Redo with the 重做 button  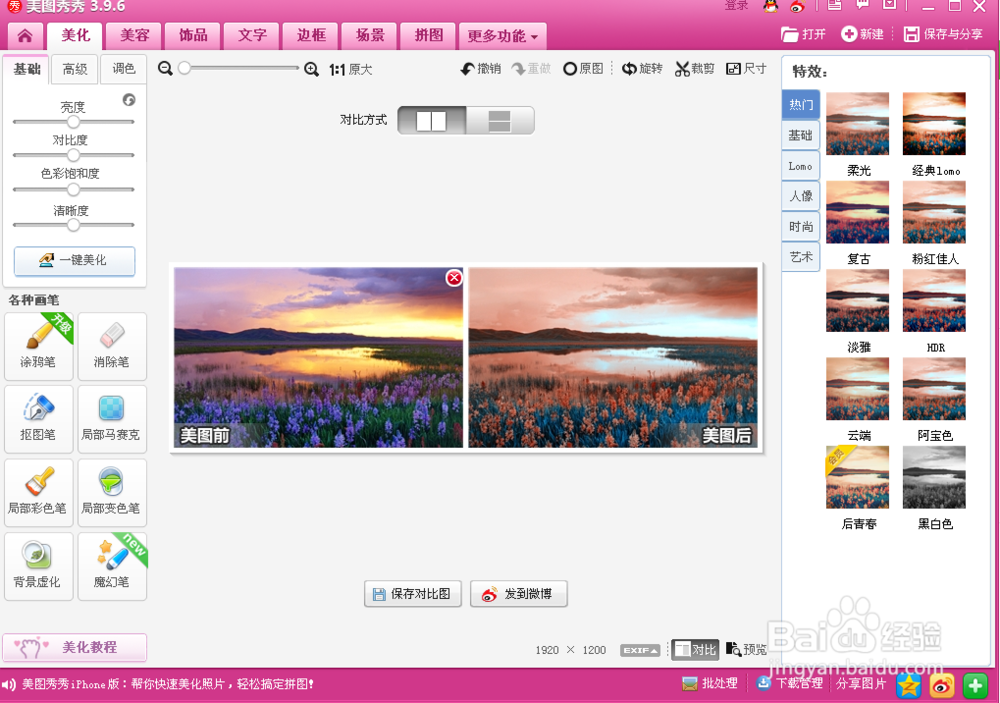click(x=531, y=68)
